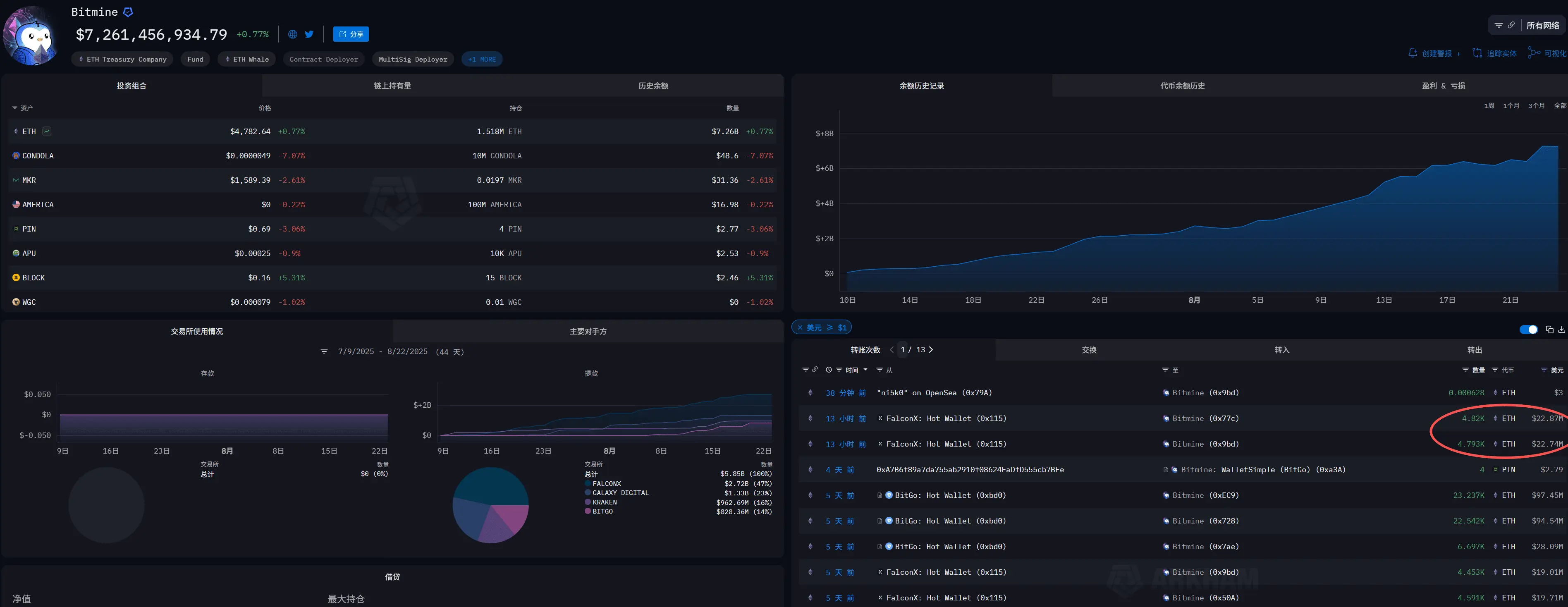Click the GALAXY DIGITAL legend color dot
This screenshot has height=607, width=1568.
[x=588, y=492]
